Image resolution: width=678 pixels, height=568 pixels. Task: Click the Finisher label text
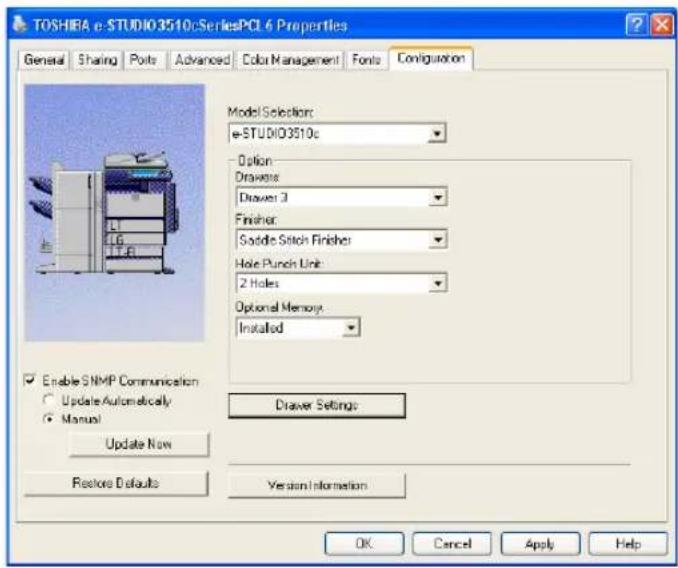256,220
